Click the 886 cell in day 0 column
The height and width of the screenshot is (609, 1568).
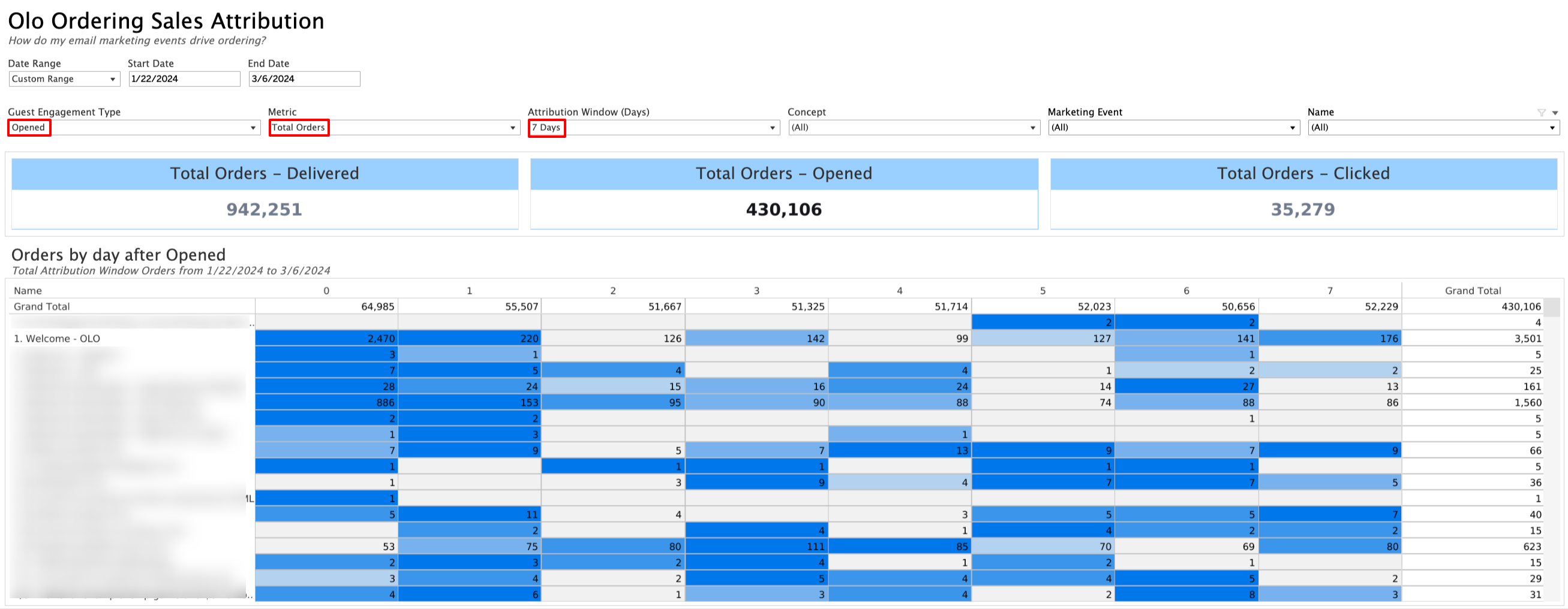(x=326, y=403)
